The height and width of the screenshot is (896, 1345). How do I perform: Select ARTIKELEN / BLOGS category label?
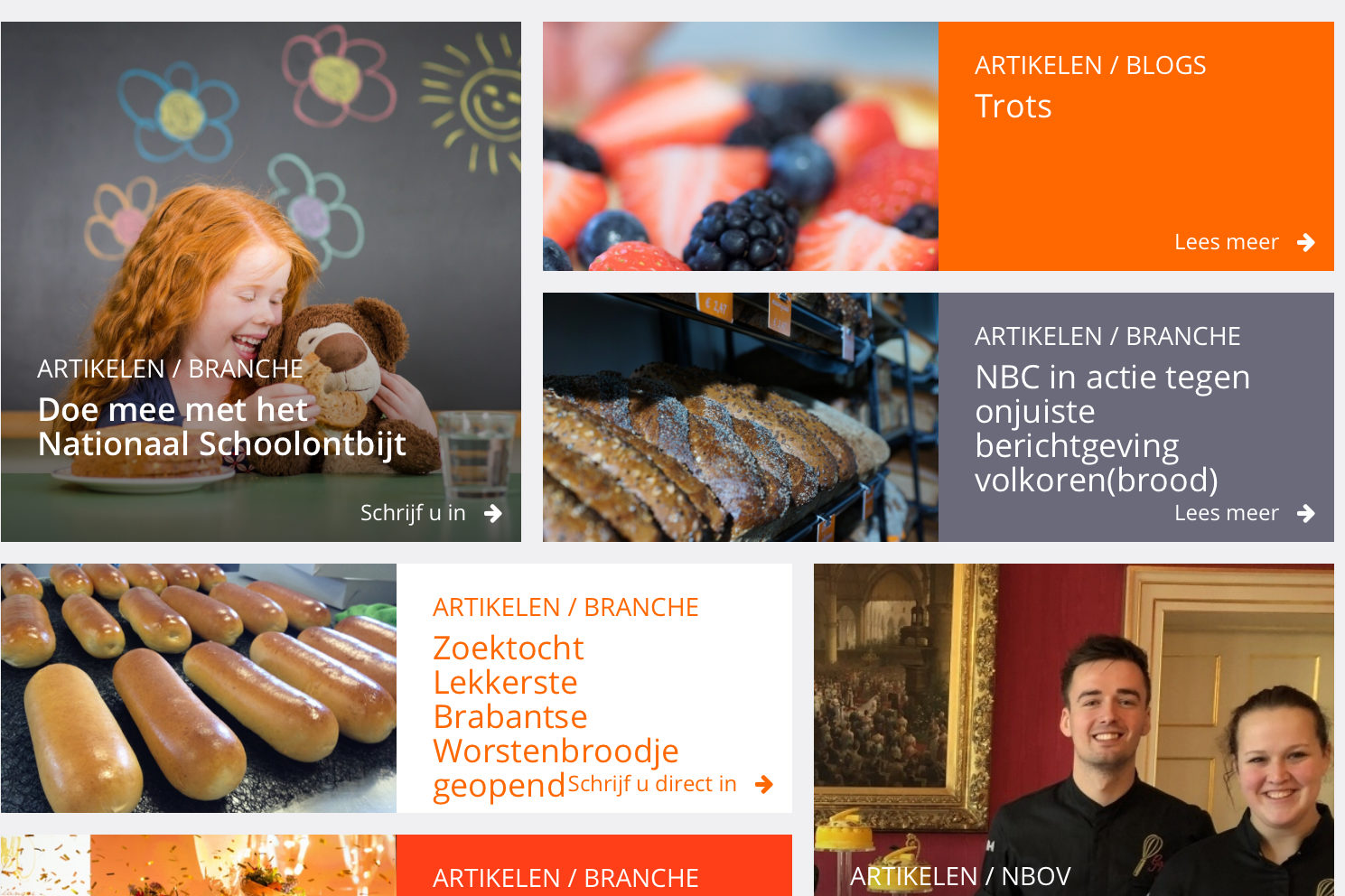coord(1090,65)
